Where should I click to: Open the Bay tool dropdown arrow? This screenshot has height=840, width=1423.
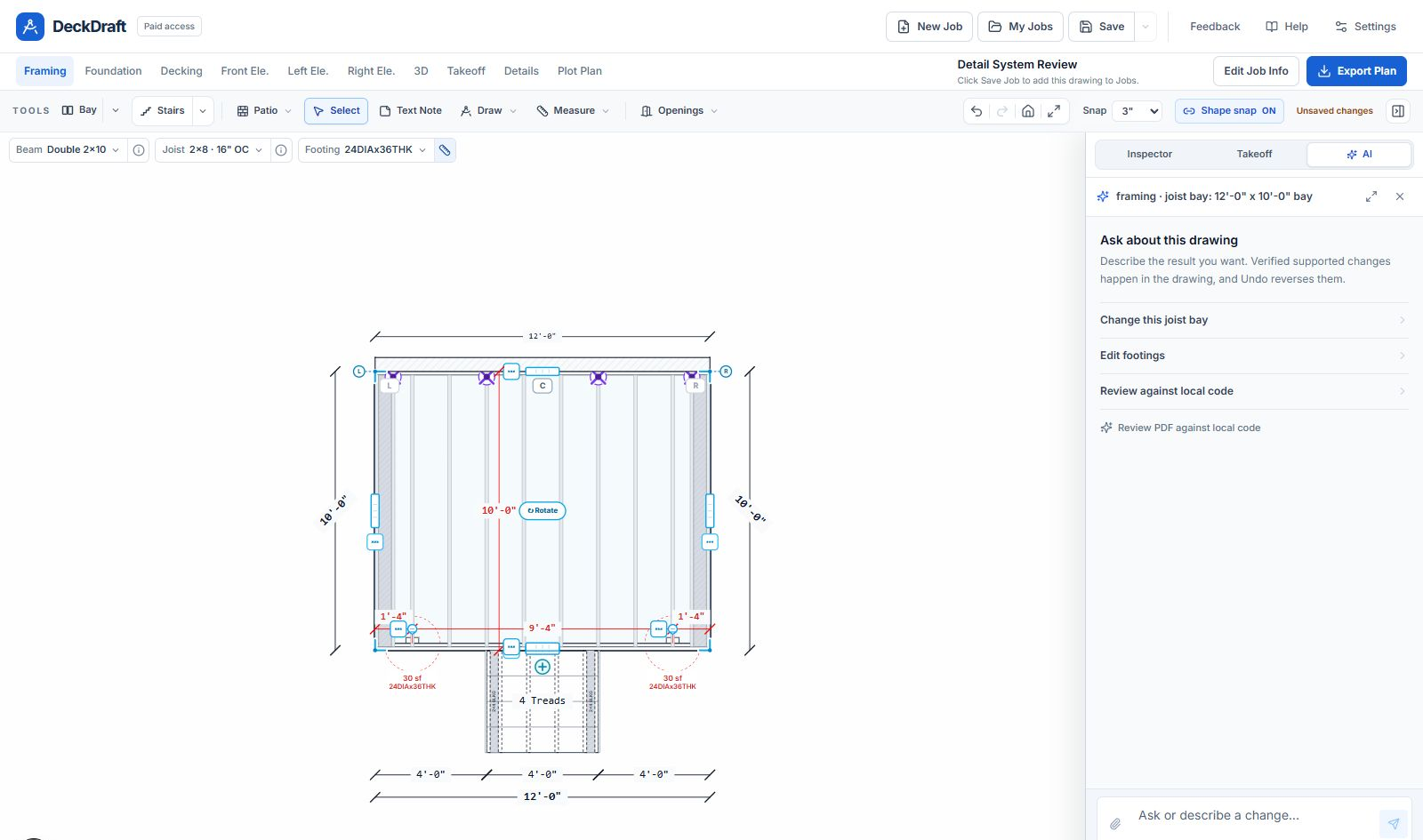(116, 111)
